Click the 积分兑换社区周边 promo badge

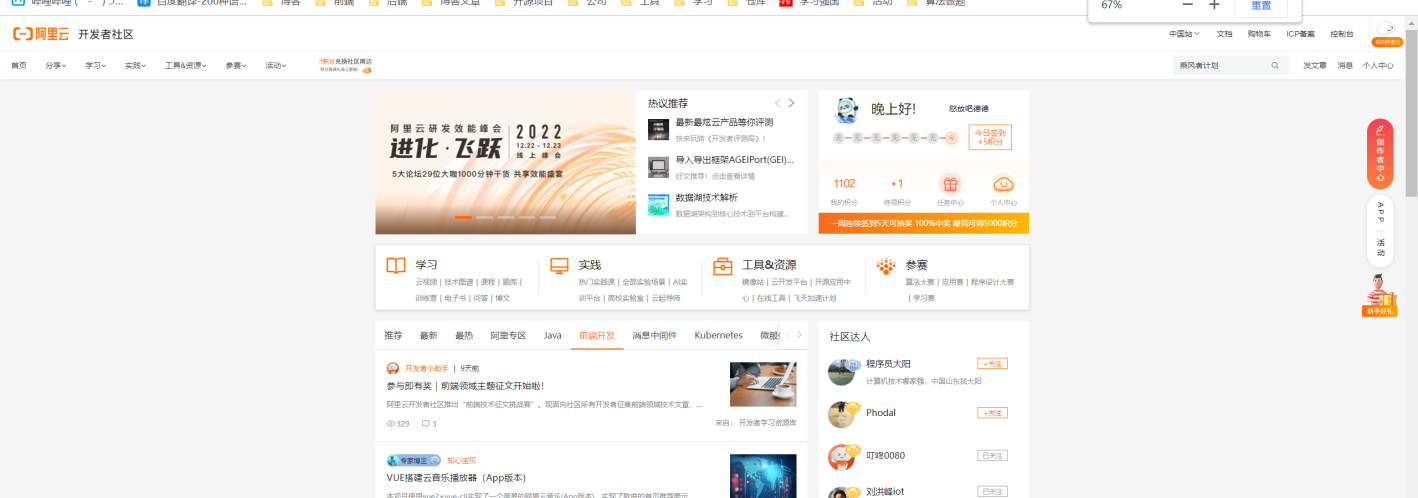346,65
